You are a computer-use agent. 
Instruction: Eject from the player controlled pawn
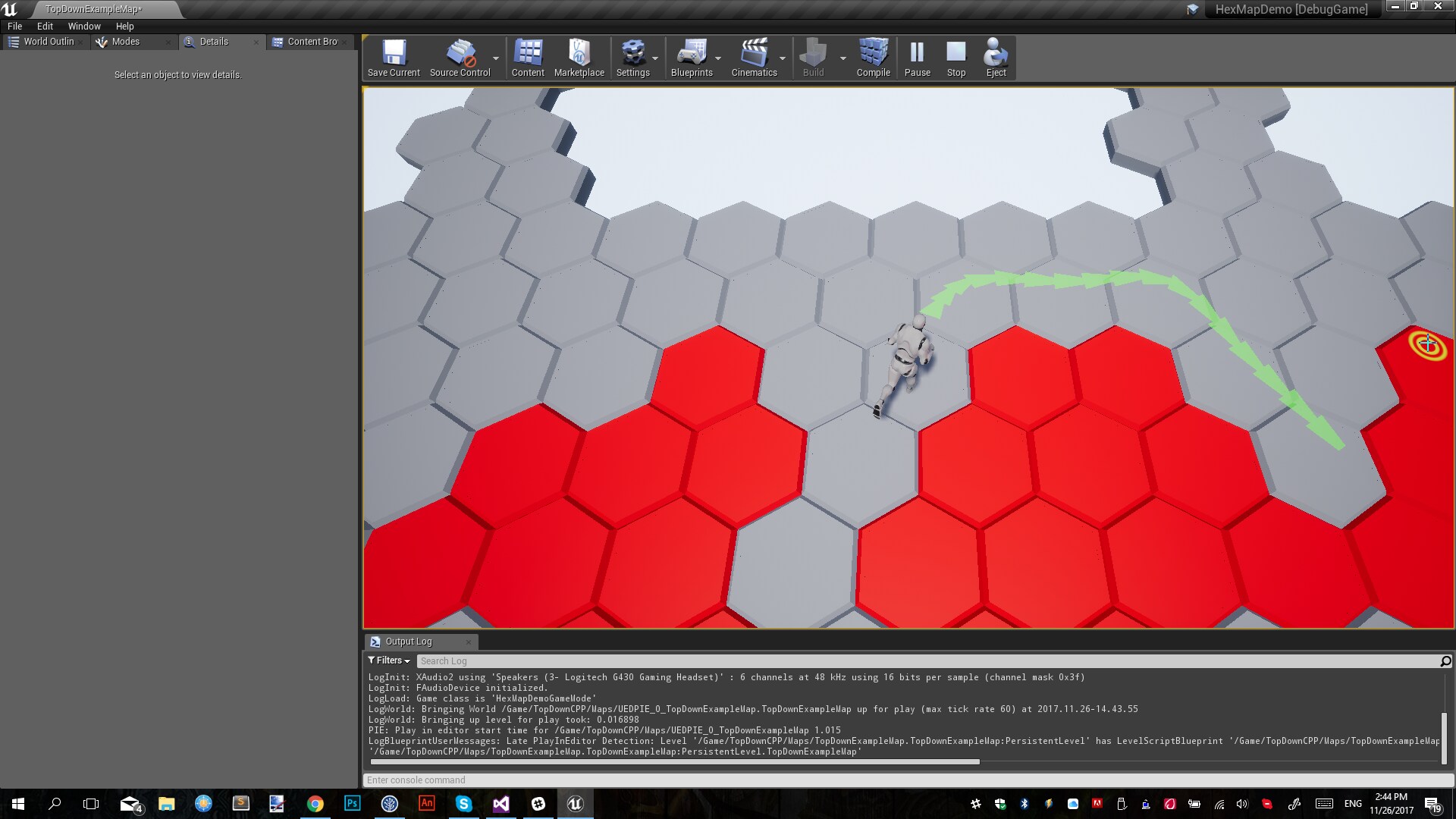pyautogui.click(x=996, y=57)
